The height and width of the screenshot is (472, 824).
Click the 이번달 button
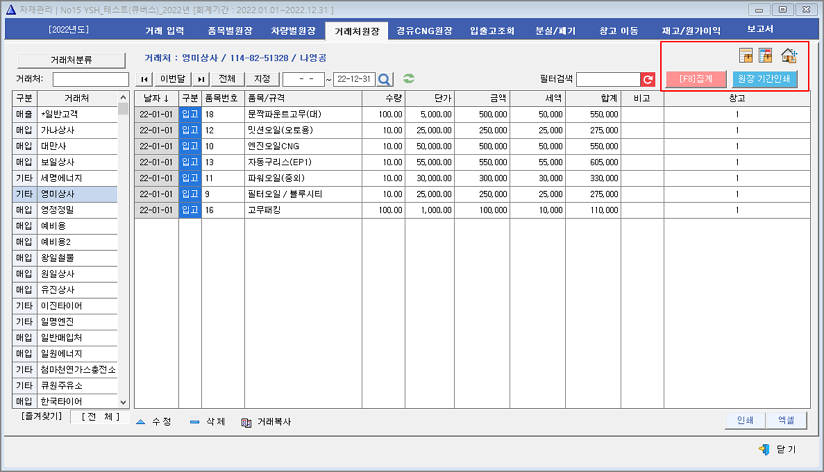(172, 79)
